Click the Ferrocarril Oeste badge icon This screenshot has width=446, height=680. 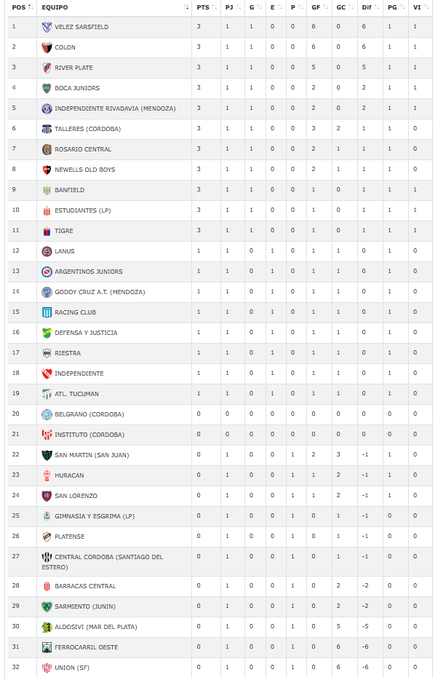(x=46, y=647)
